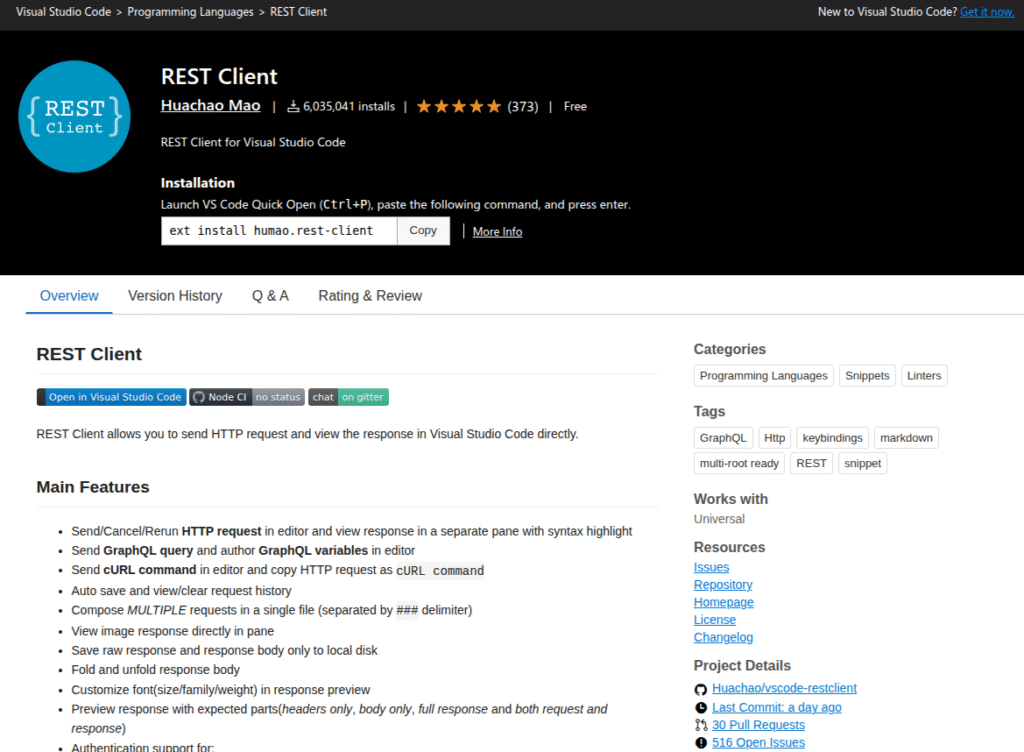Screen dimensions: 1024x752
Task: Go to Programming Languages breadcrumb
Action: tap(190, 12)
